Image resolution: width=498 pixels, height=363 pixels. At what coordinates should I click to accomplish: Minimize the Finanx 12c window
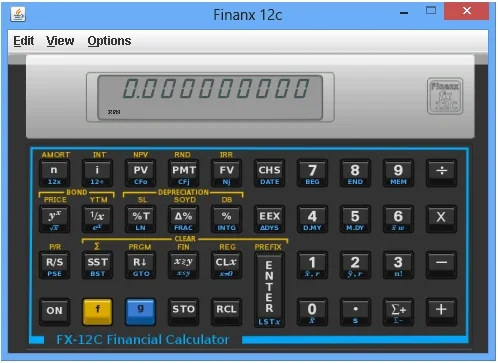404,13
